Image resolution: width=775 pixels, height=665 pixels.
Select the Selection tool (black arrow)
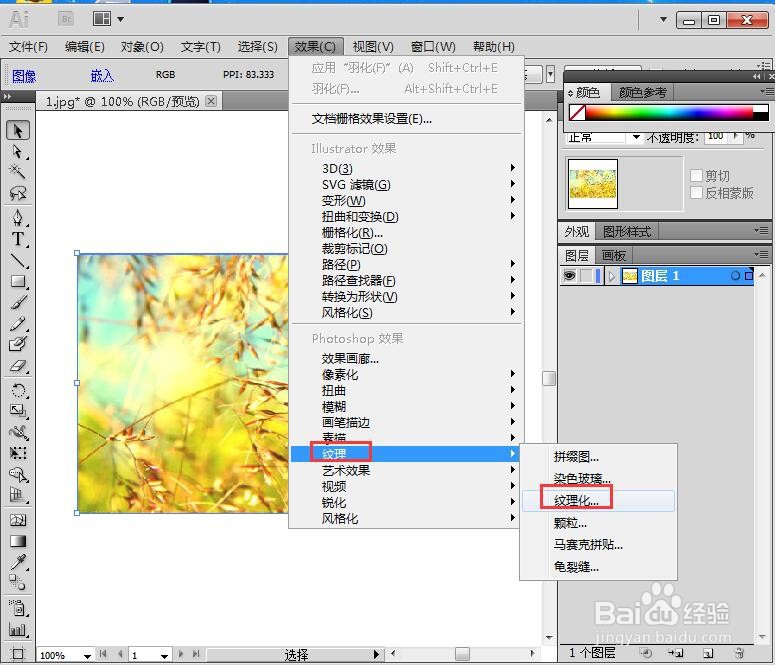coord(18,131)
